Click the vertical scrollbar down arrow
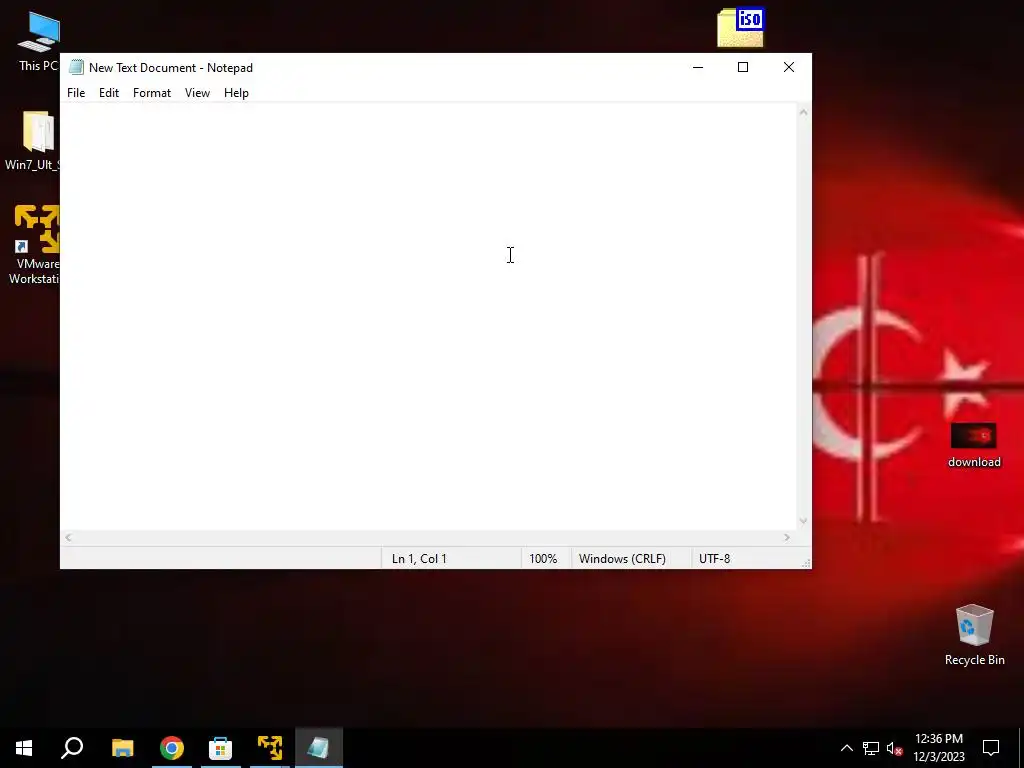 click(x=804, y=521)
